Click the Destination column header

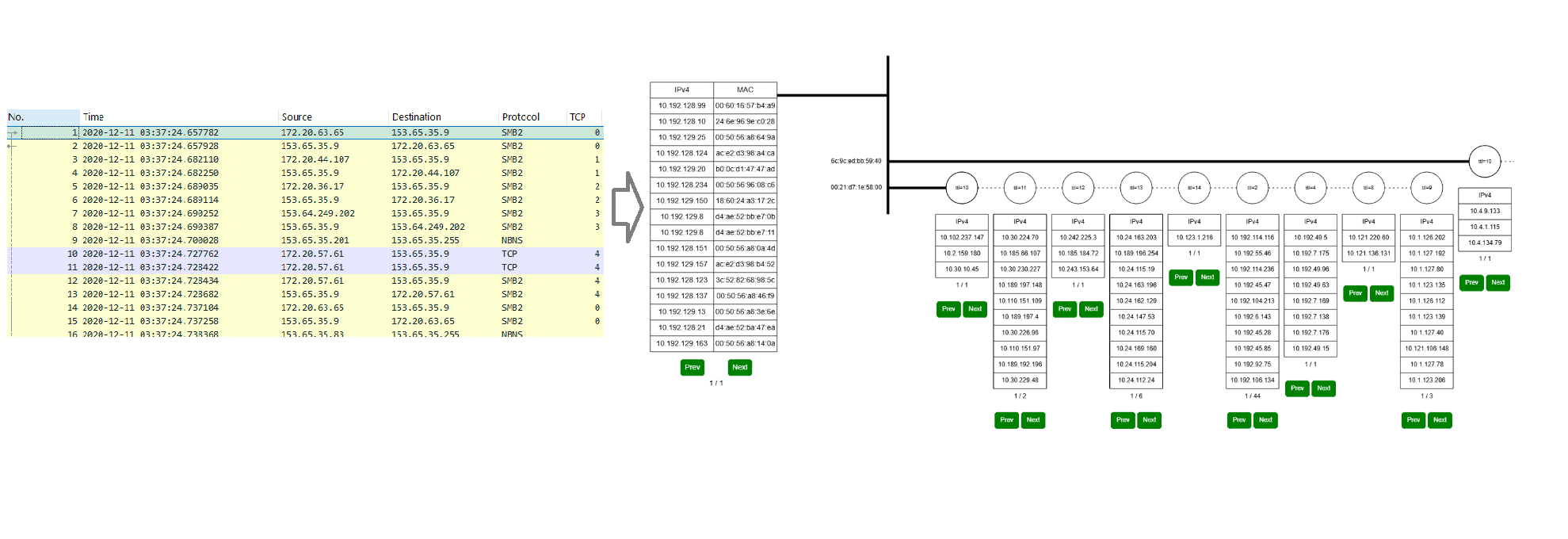[417, 117]
